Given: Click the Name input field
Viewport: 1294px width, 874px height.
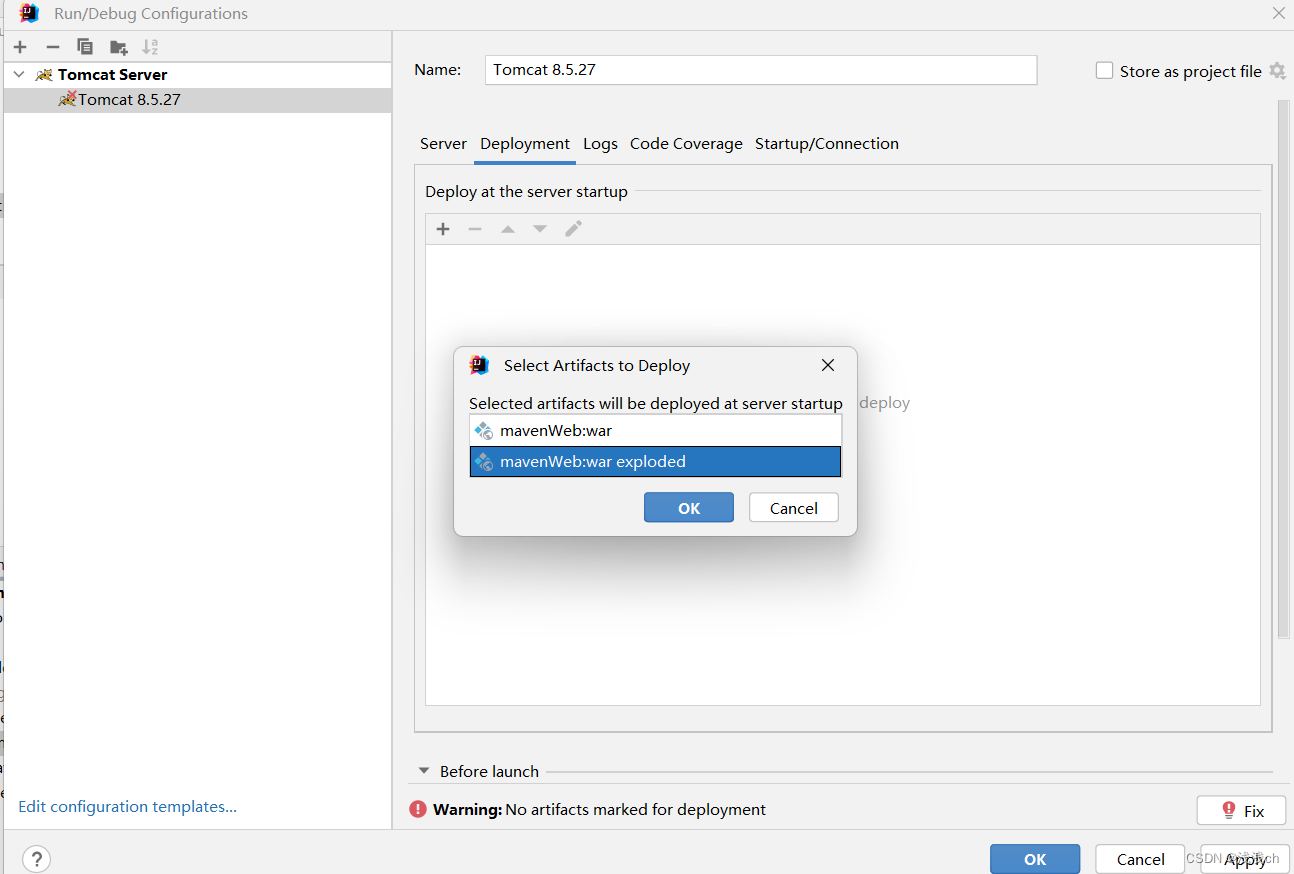Looking at the screenshot, I should (761, 70).
